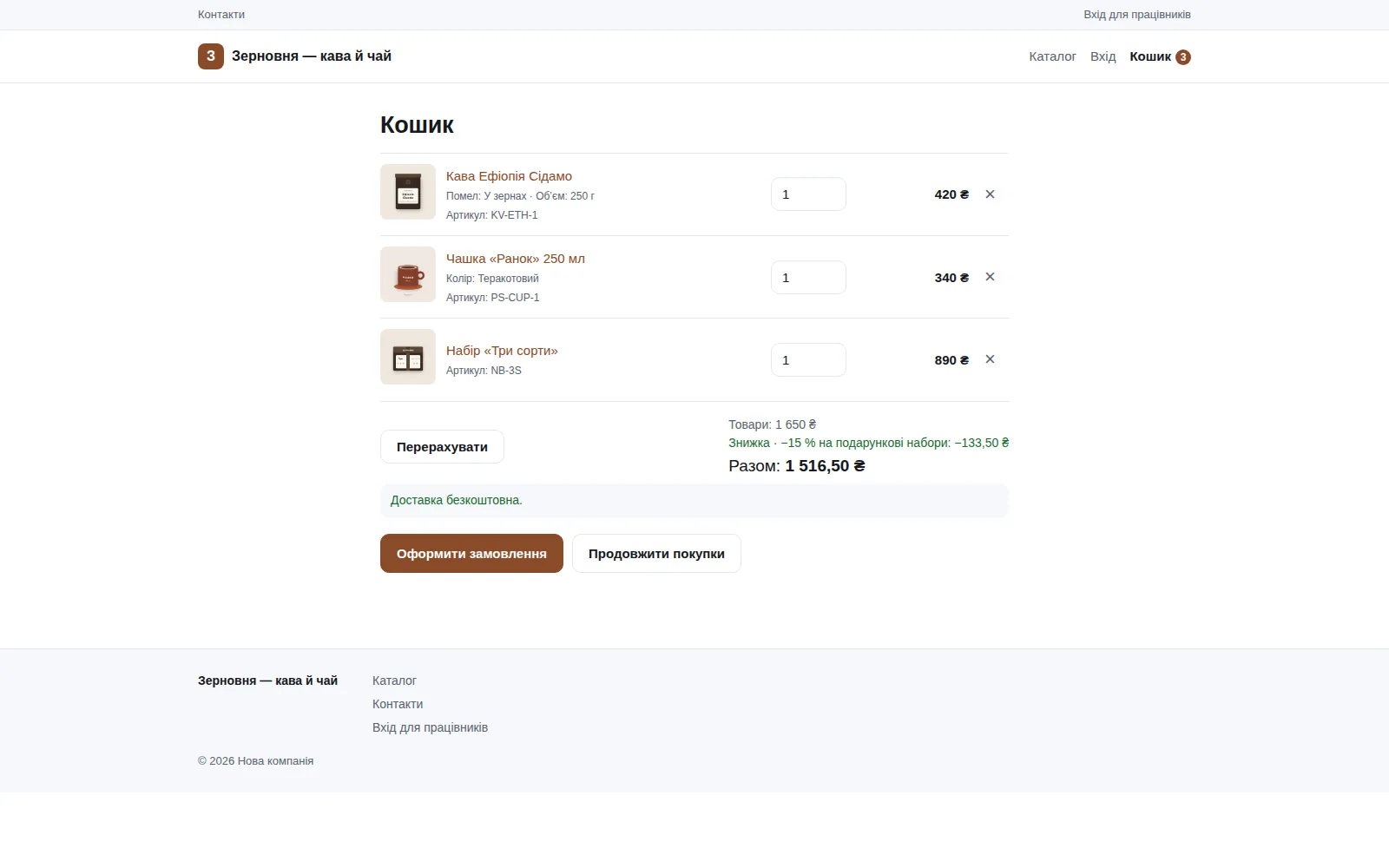The image size is (1389, 868).
Task: Click the cart count badge showing 3
Action: point(1183,57)
